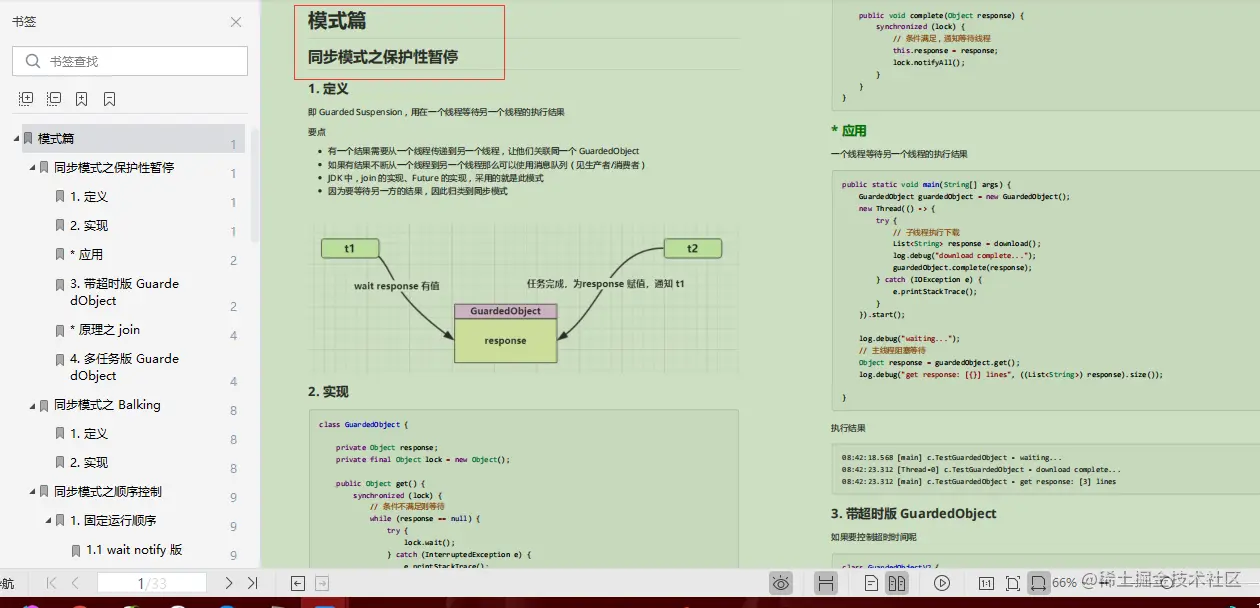Click the 3. 带超时版 GuardedObject heading in document
This screenshot has width=1260, height=608.
click(914, 514)
